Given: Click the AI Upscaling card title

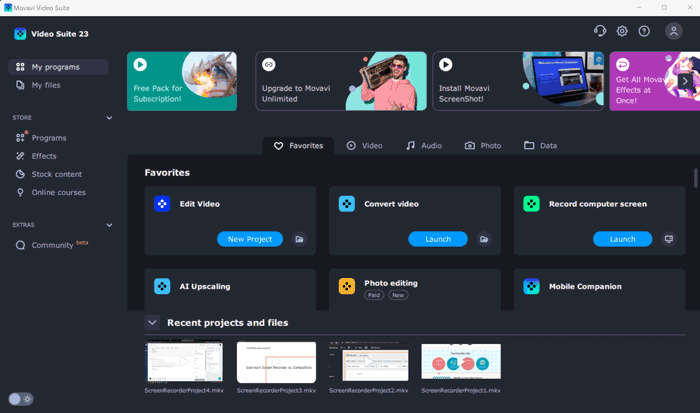Looking at the screenshot, I should pyautogui.click(x=205, y=286).
